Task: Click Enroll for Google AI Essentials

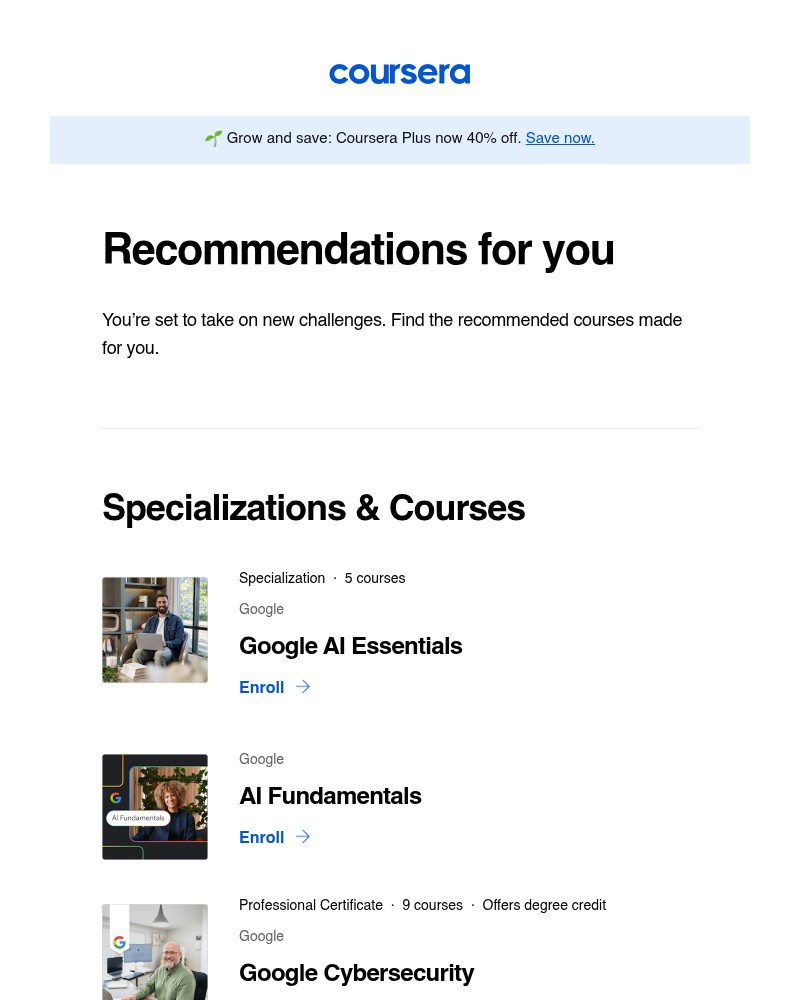Action: [262, 687]
